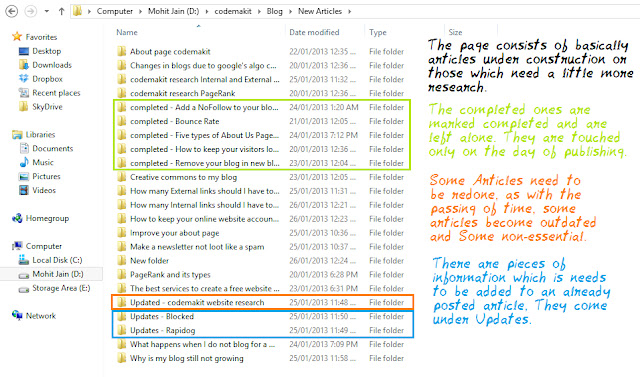Image resolution: width=640 pixels, height=377 pixels.
Task: Select PageRank and its types folder
Action: (x=170, y=275)
